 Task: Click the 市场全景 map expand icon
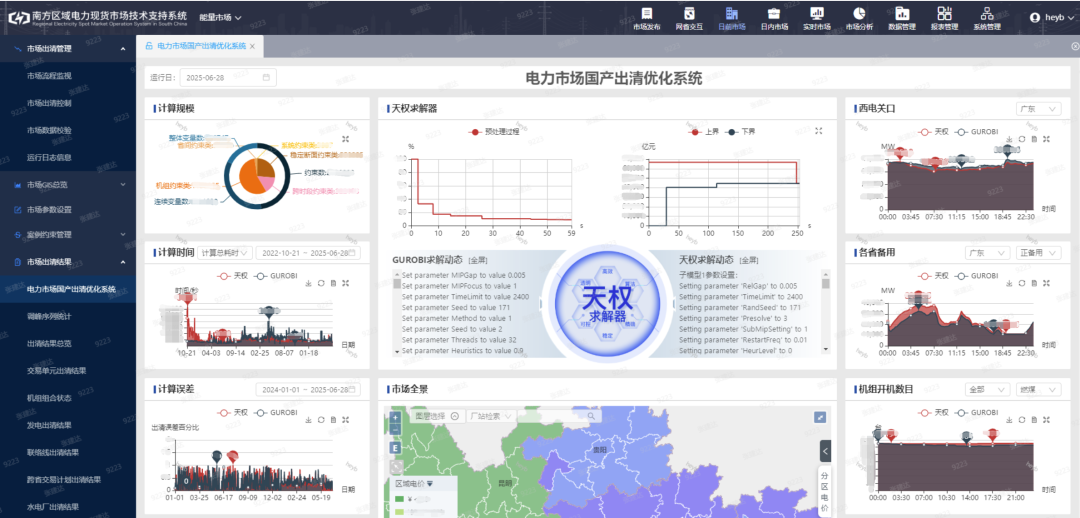(820, 417)
